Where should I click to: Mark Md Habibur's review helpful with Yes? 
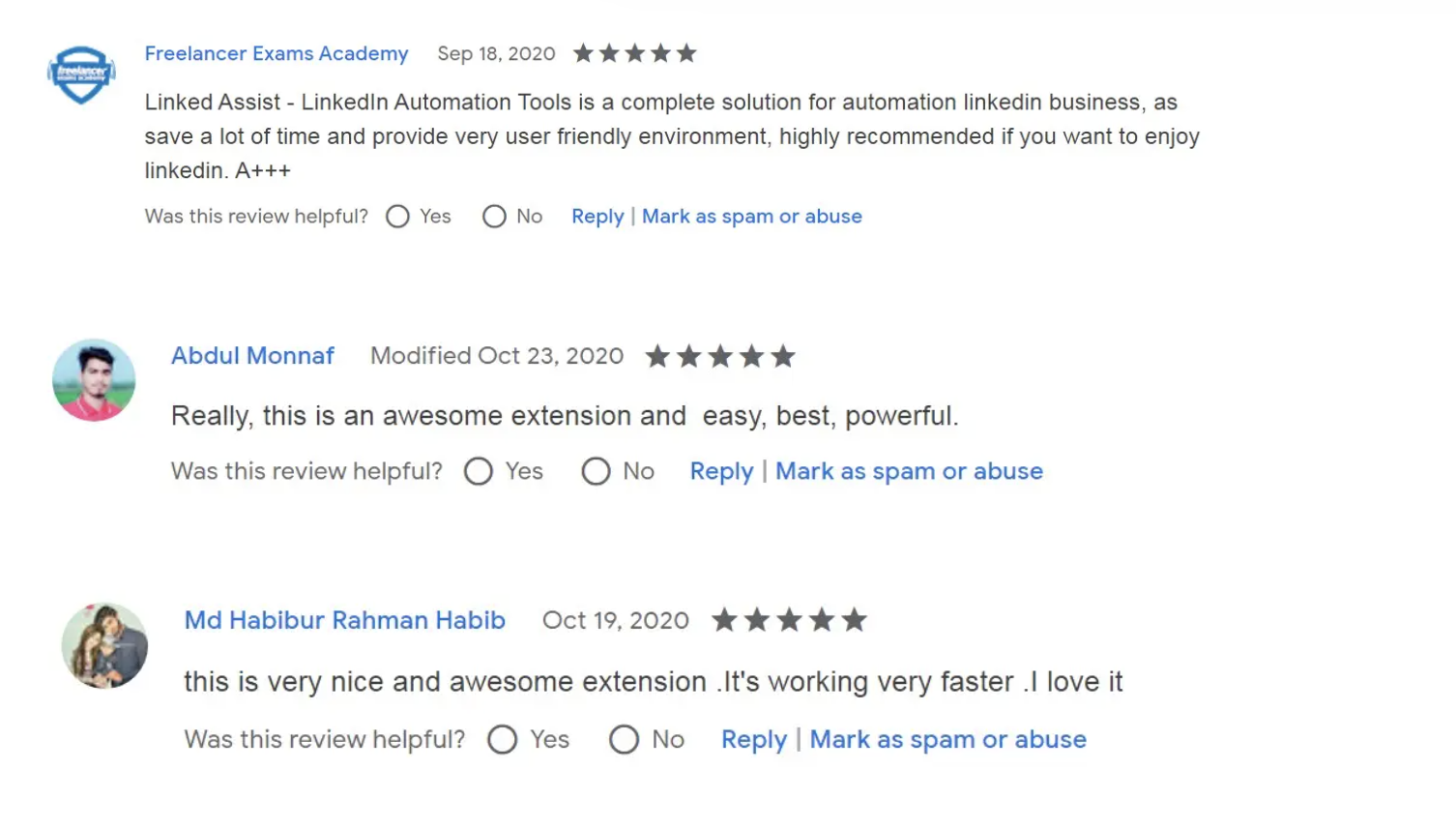pos(502,740)
